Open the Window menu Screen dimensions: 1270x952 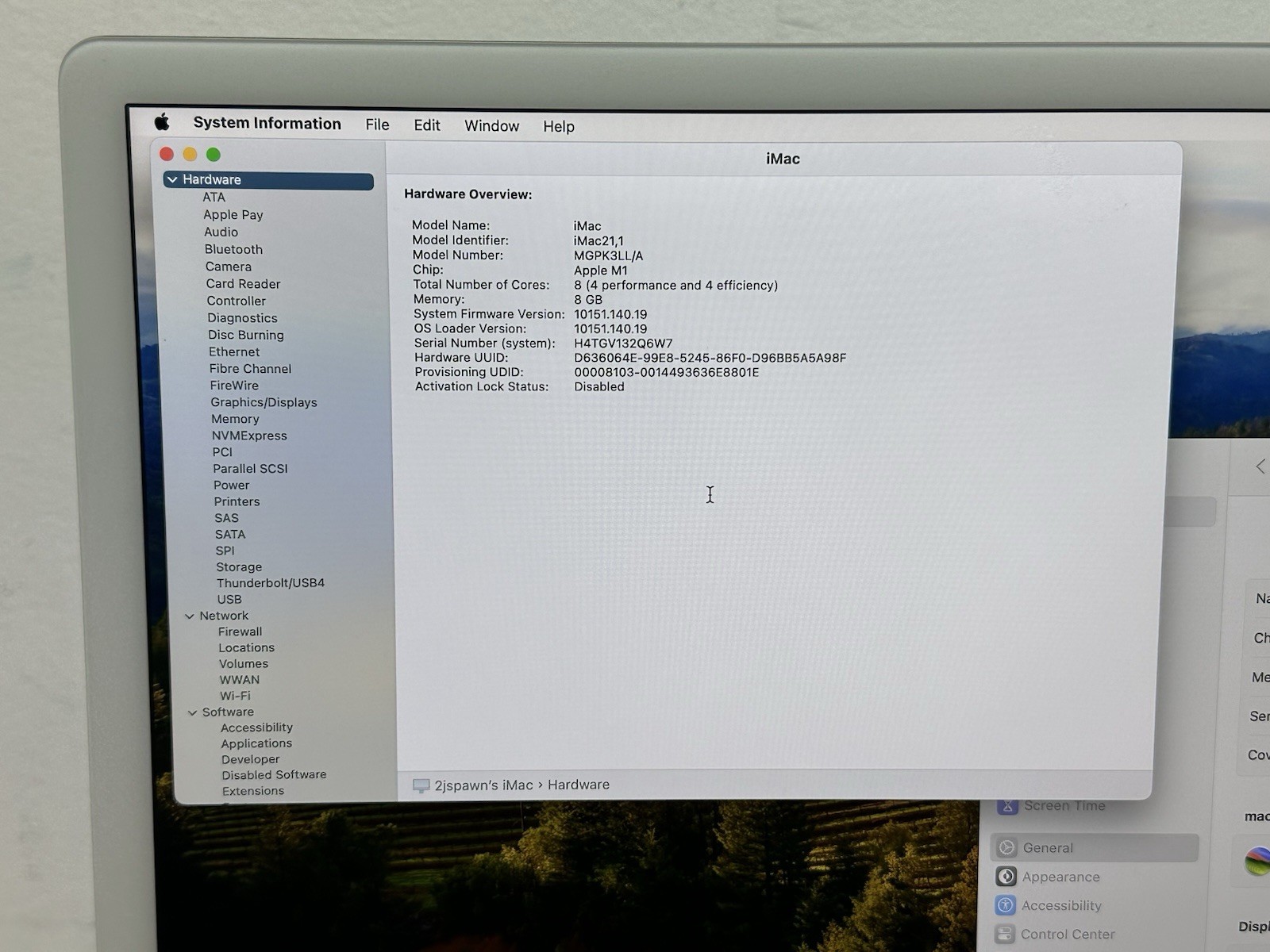[491, 126]
